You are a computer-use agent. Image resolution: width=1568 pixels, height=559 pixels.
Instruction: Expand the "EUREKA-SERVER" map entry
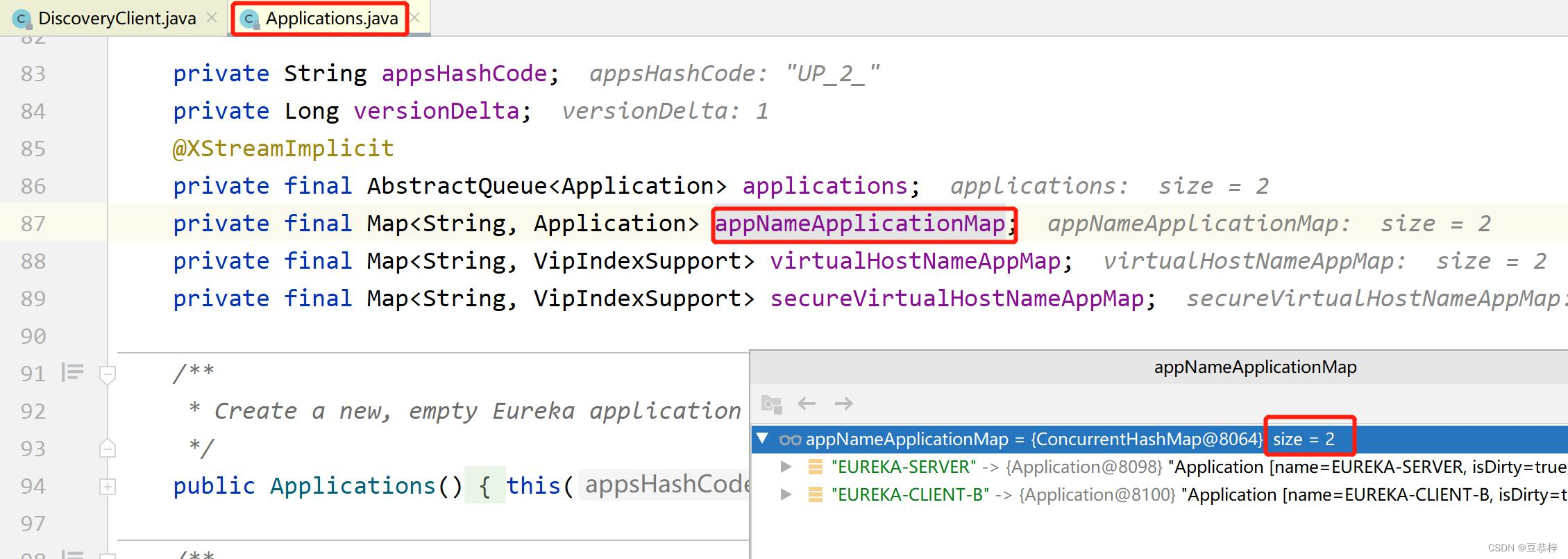pos(786,467)
